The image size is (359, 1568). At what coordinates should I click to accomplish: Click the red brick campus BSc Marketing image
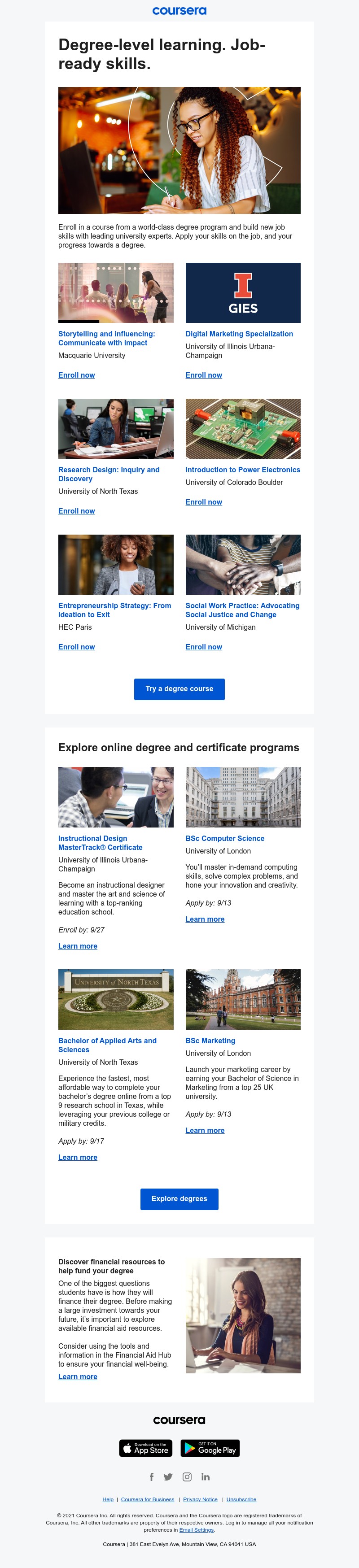(243, 999)
